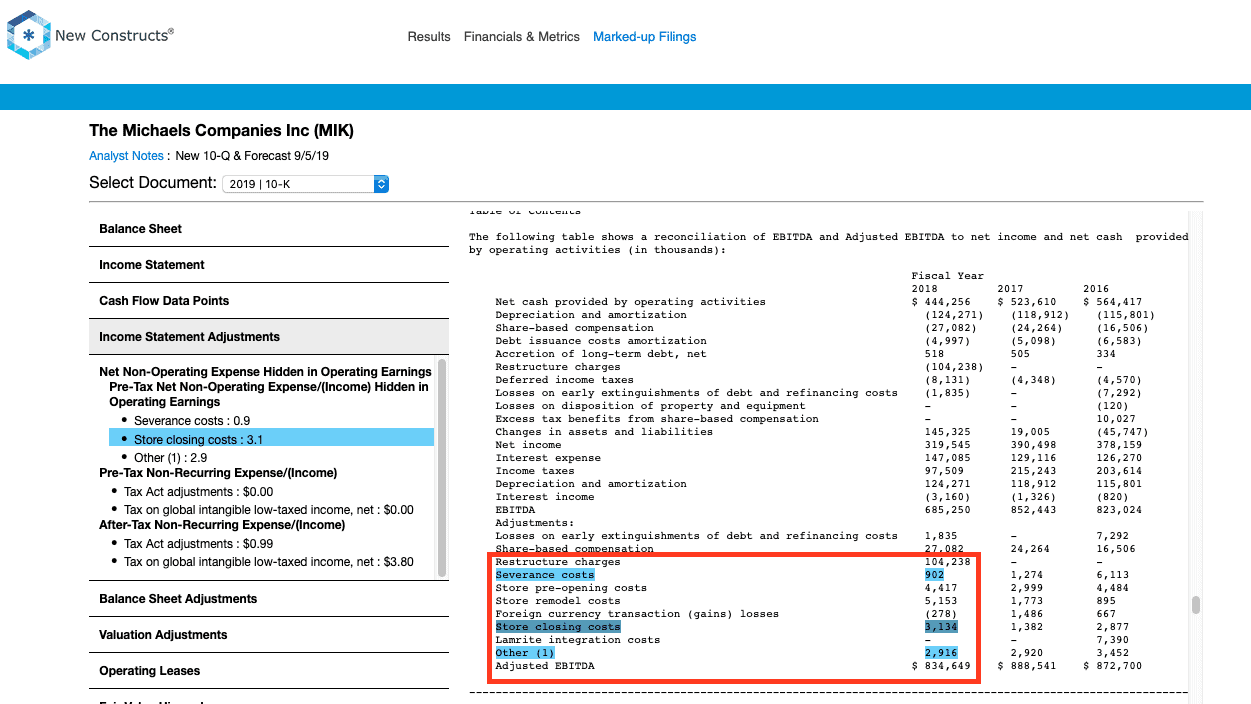The image size is (1251, 704).
Task: Expand the Balance Sheet section
Action: point(268,229)
